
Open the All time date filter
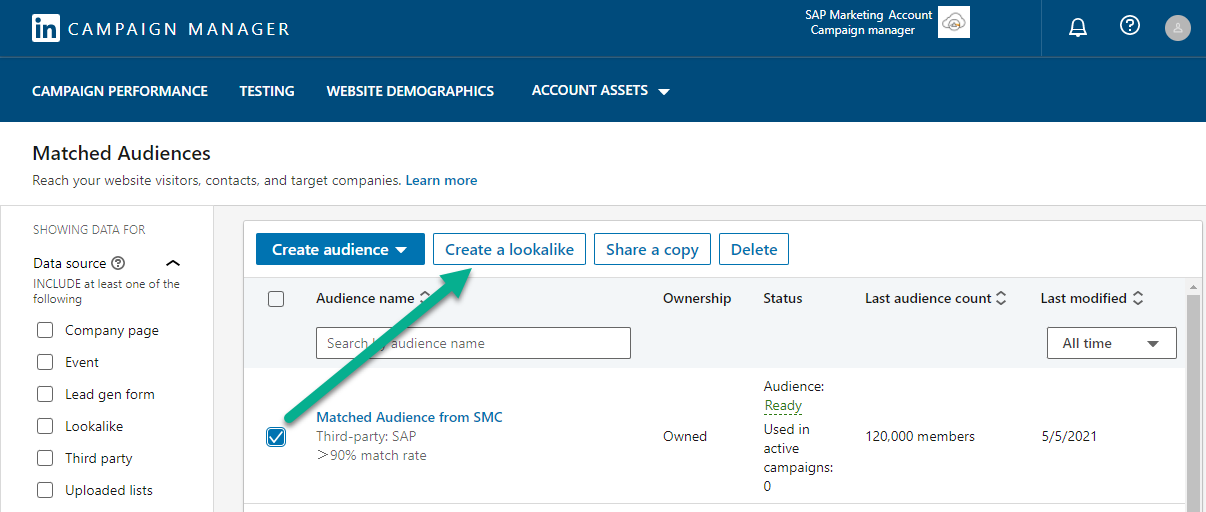point(1111,343)
